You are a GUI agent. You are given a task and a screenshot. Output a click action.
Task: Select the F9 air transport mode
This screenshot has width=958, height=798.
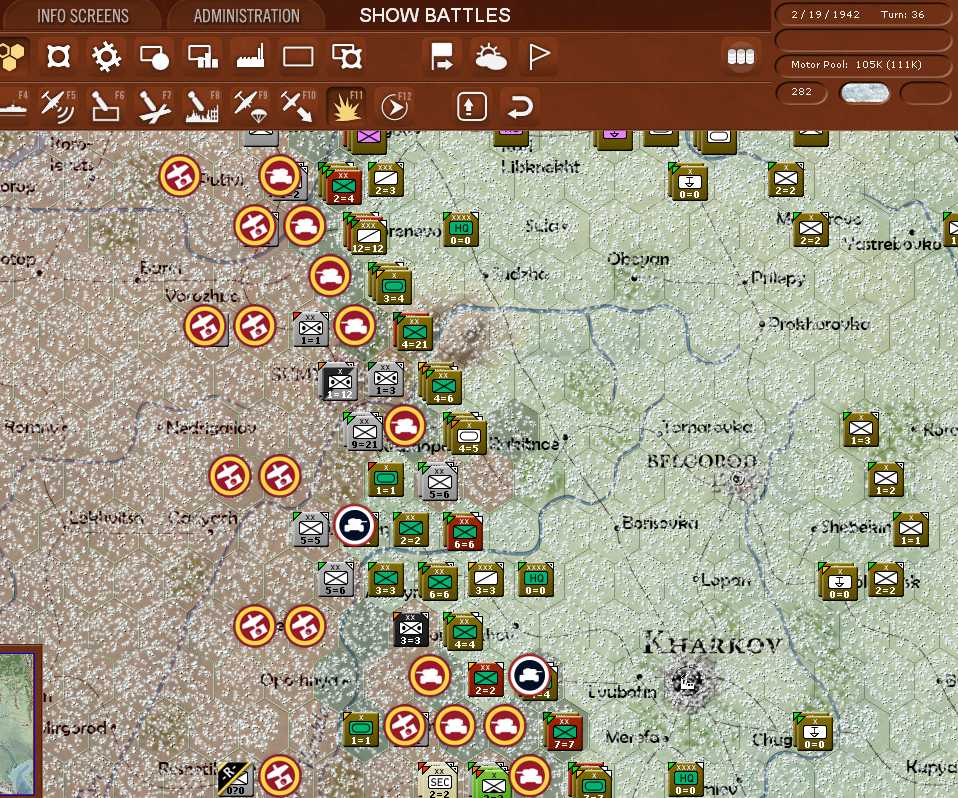(250, 106)
